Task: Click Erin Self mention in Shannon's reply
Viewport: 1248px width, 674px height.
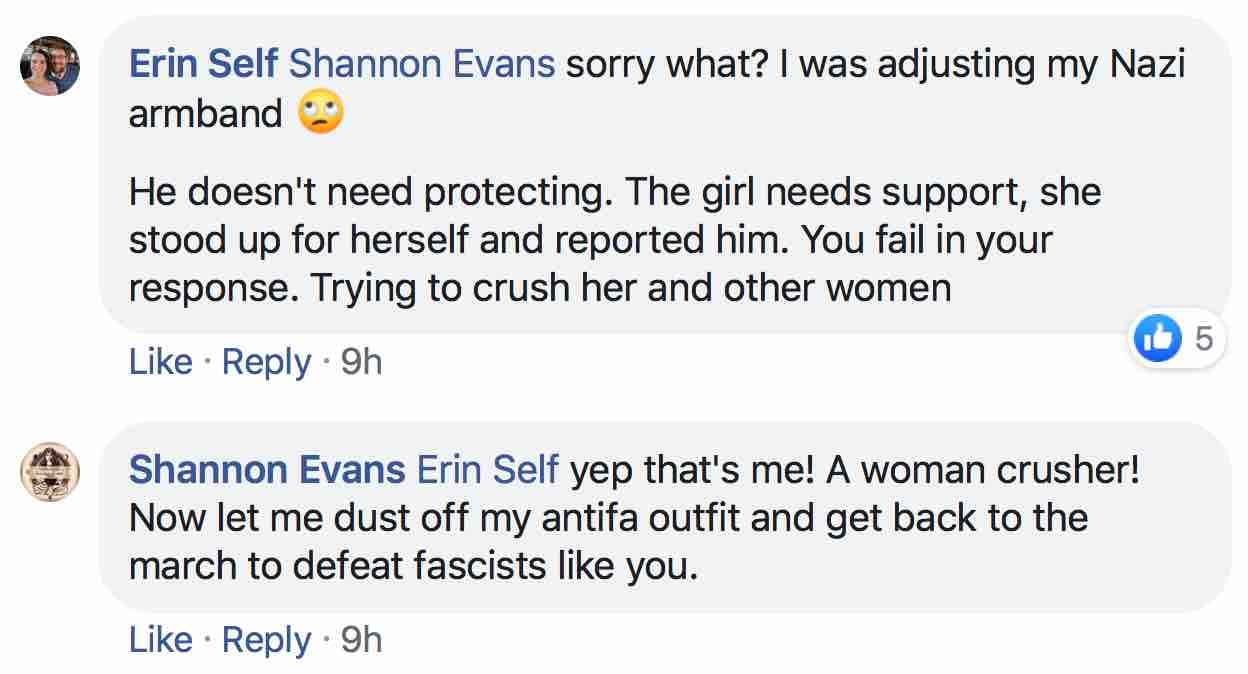Action: pos(487,469)
